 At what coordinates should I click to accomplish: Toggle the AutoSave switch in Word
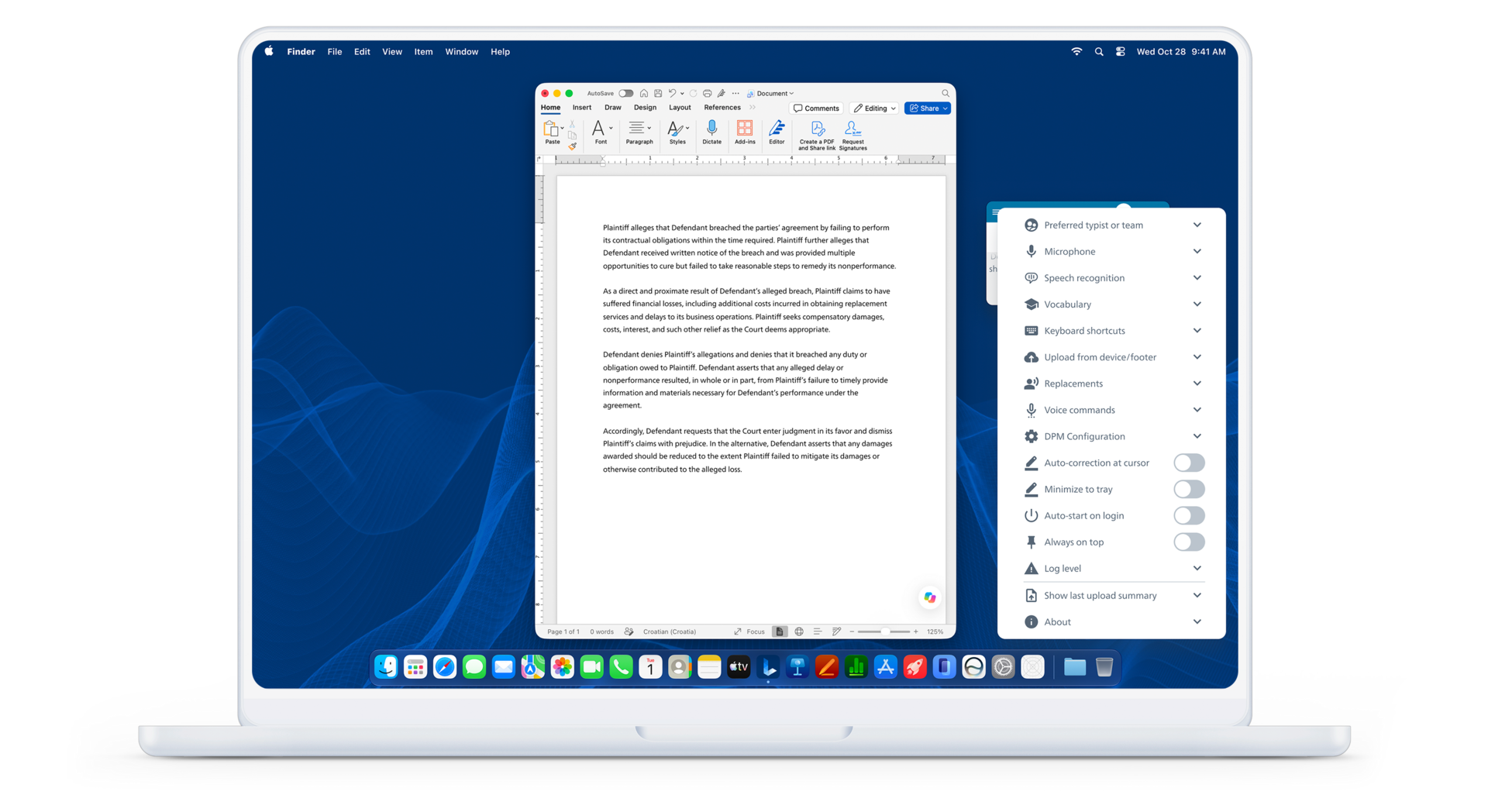(625, 93)
